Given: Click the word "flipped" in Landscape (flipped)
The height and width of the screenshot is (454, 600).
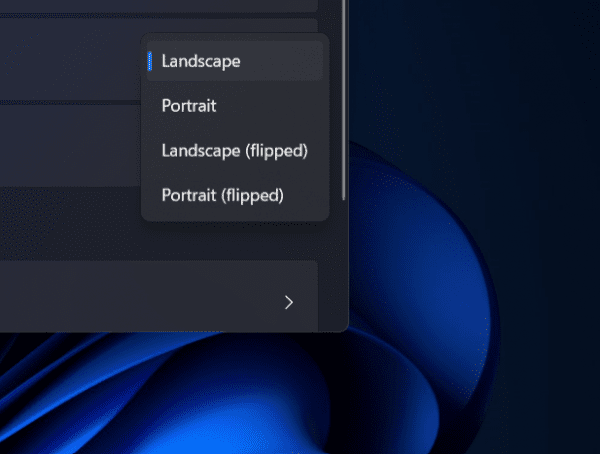Looking at the screenshot, I should click(x=280, y=150).
